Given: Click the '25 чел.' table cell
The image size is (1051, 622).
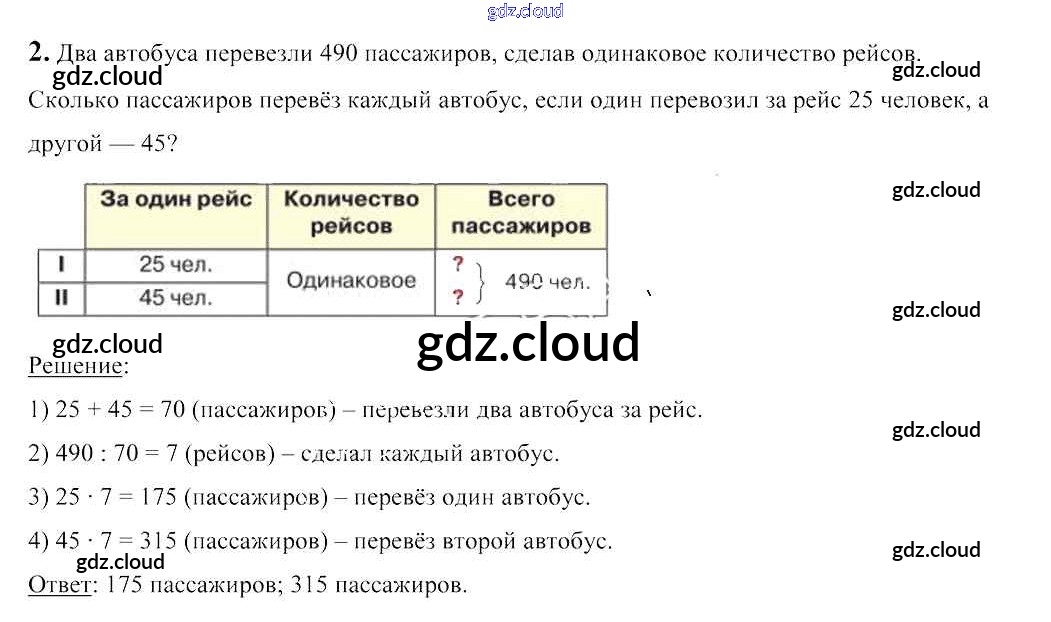Looking at the screenshot, I should 176,265.
